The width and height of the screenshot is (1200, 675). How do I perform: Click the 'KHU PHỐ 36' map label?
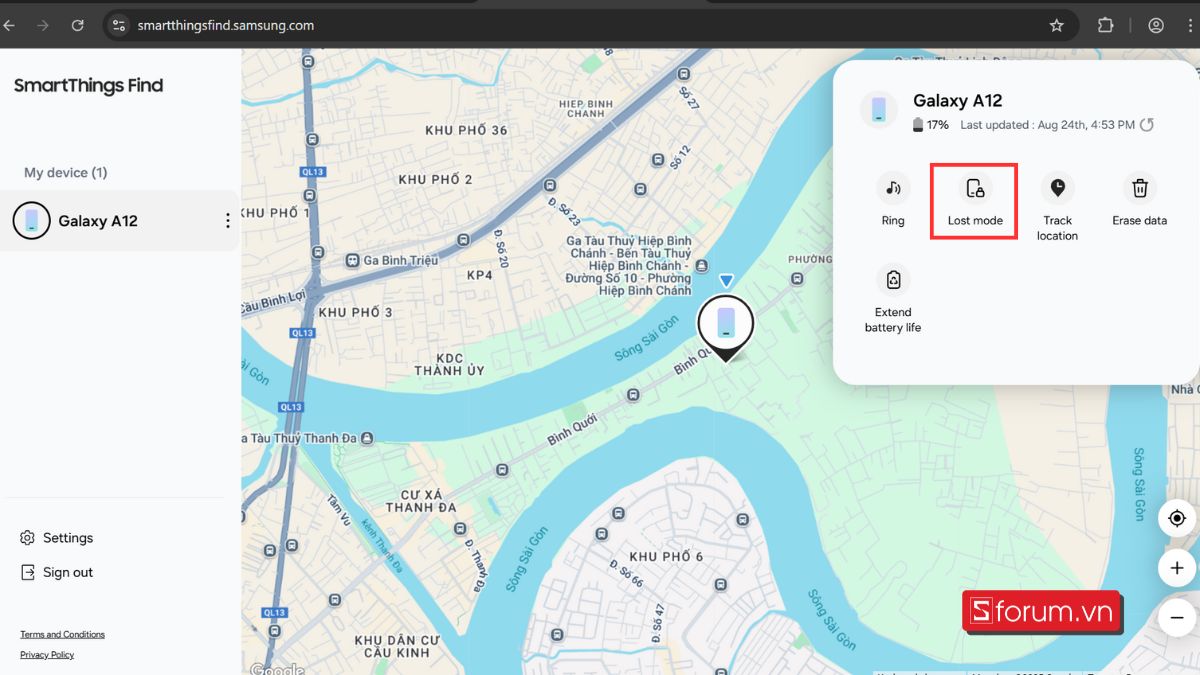(466, 130)
